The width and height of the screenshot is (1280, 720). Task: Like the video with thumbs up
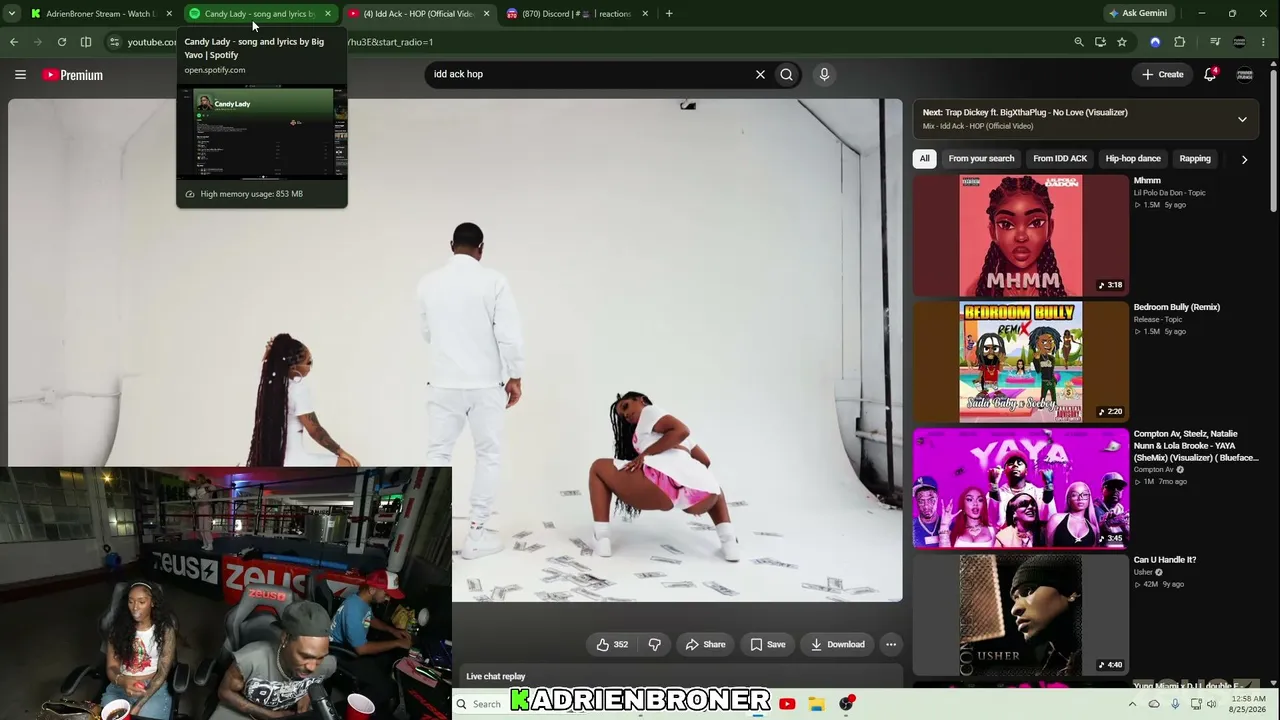612,644
